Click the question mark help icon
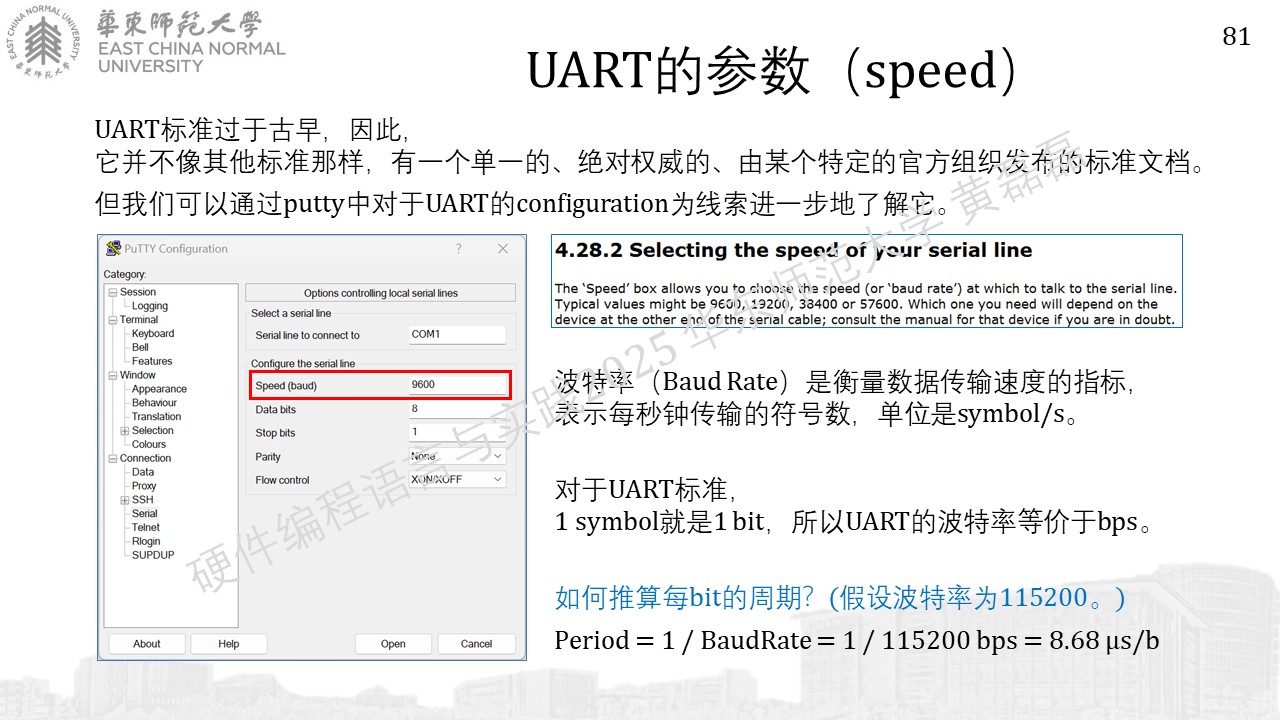1280x720 pixels. pyautogui.click(x=459, y=249)
